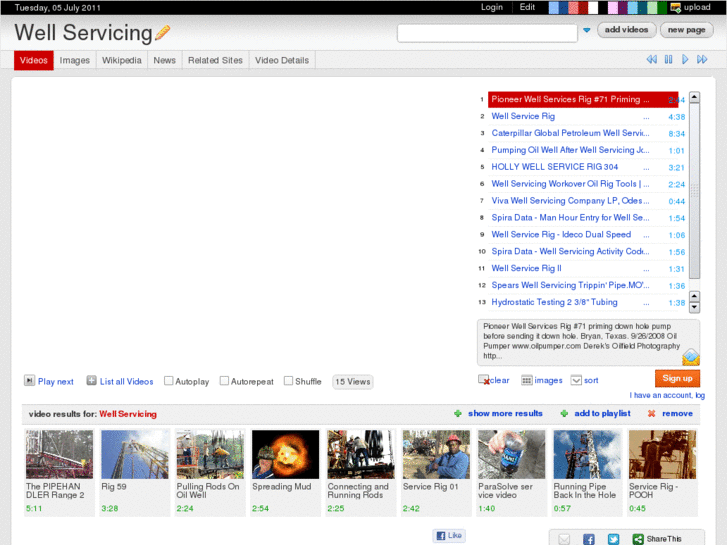Select 'Pioneer Well Services Rig #71 Priming' item

(583, 100)
